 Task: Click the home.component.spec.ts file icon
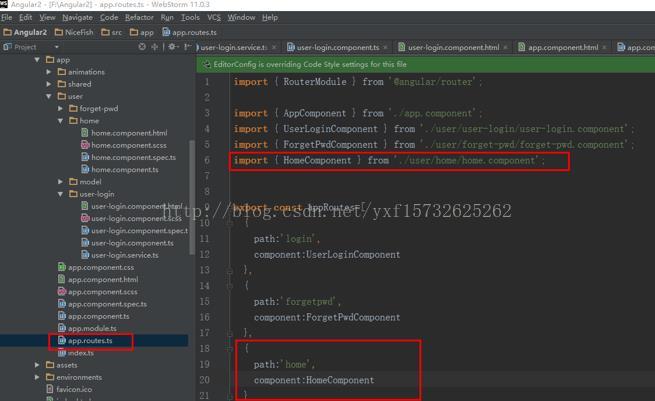click(x=85, y=157)
